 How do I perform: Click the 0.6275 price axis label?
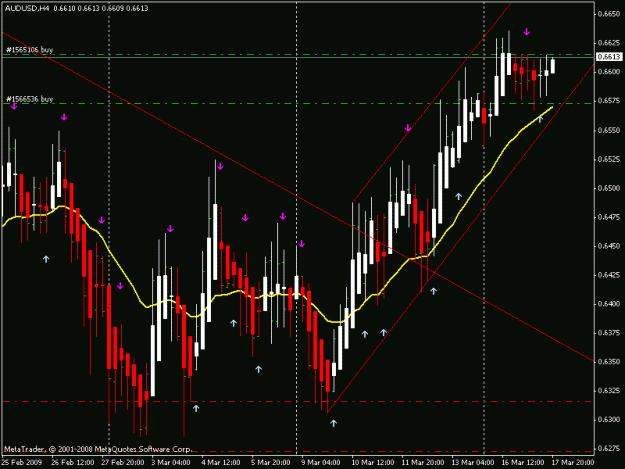pos(609,449)
